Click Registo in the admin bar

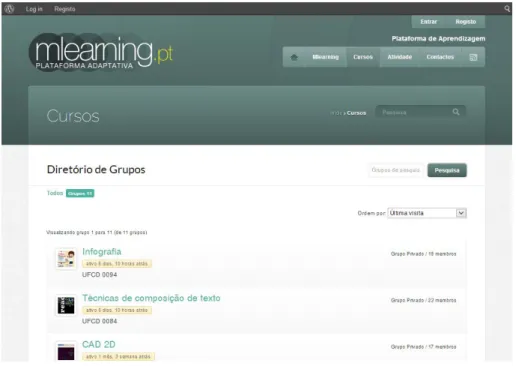(x=65, y=9)
